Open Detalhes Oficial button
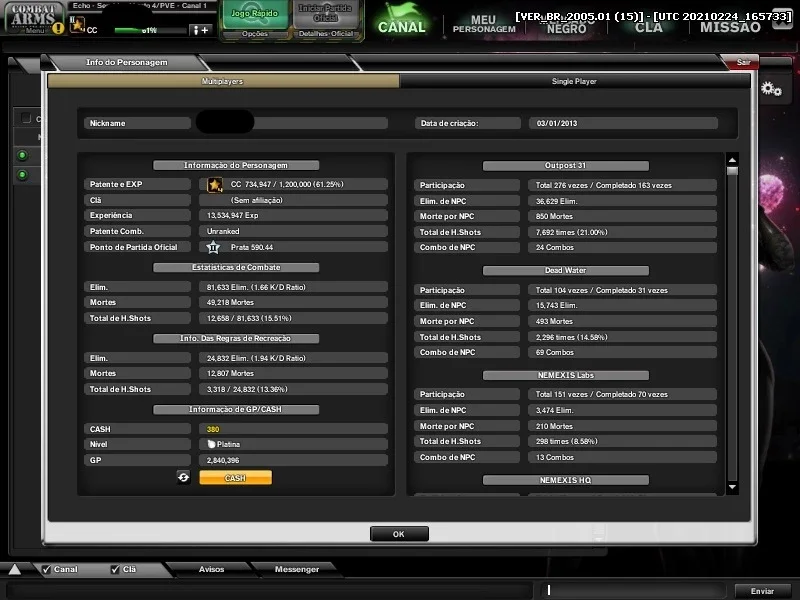The height and width of the screenshot is (600, 800). click(x=326, y=34)
